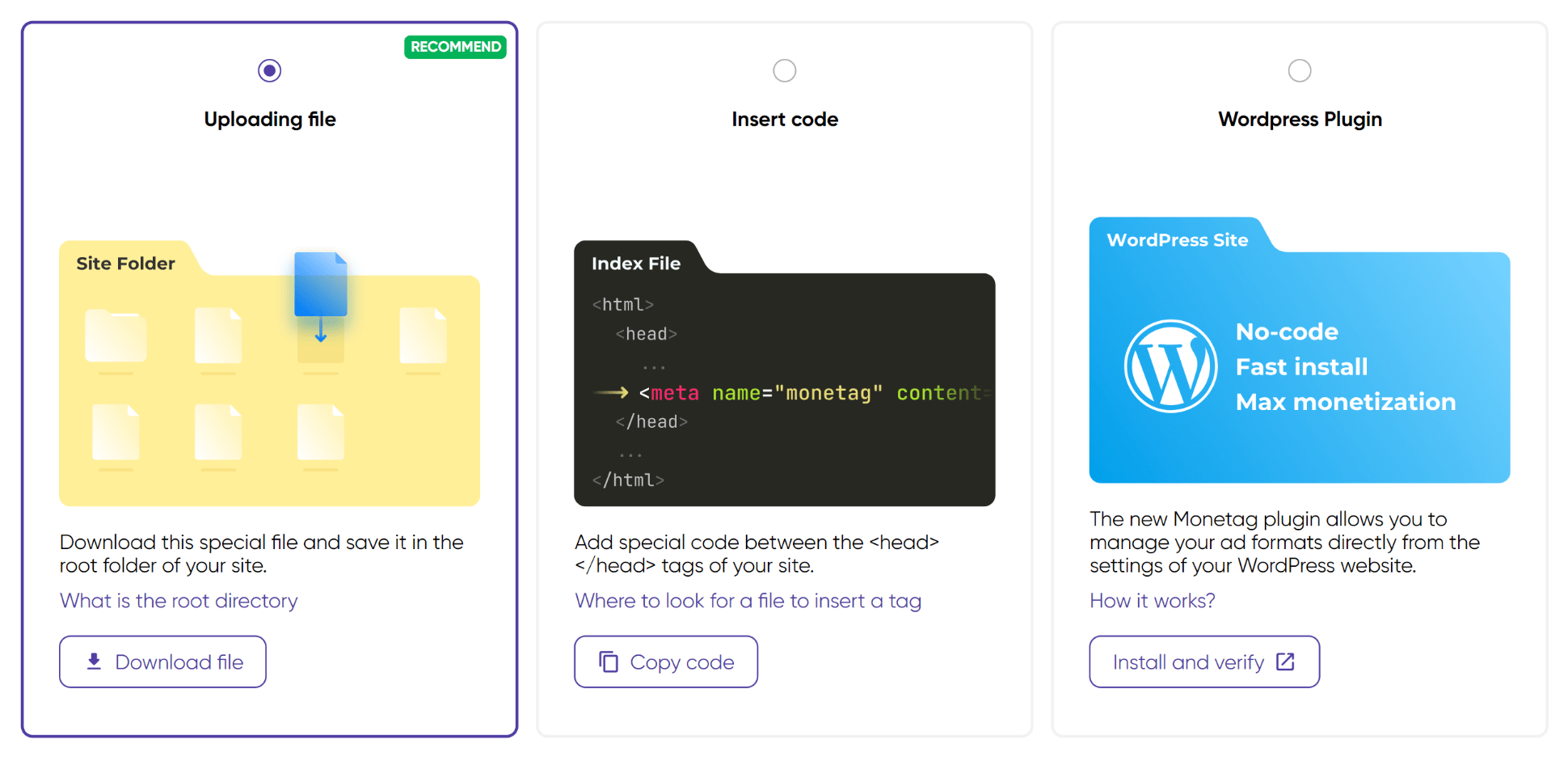Click the yellow arrow pointing to meta tag
This screenshot has height=765, width=1568.
[611, 393]
